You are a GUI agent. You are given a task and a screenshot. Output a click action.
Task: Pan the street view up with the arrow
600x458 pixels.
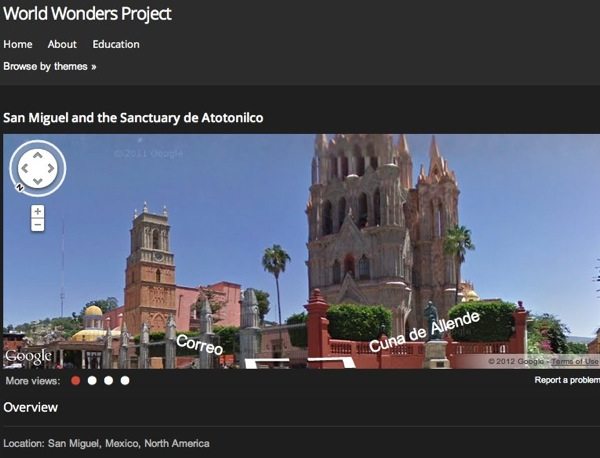(38, 156)
